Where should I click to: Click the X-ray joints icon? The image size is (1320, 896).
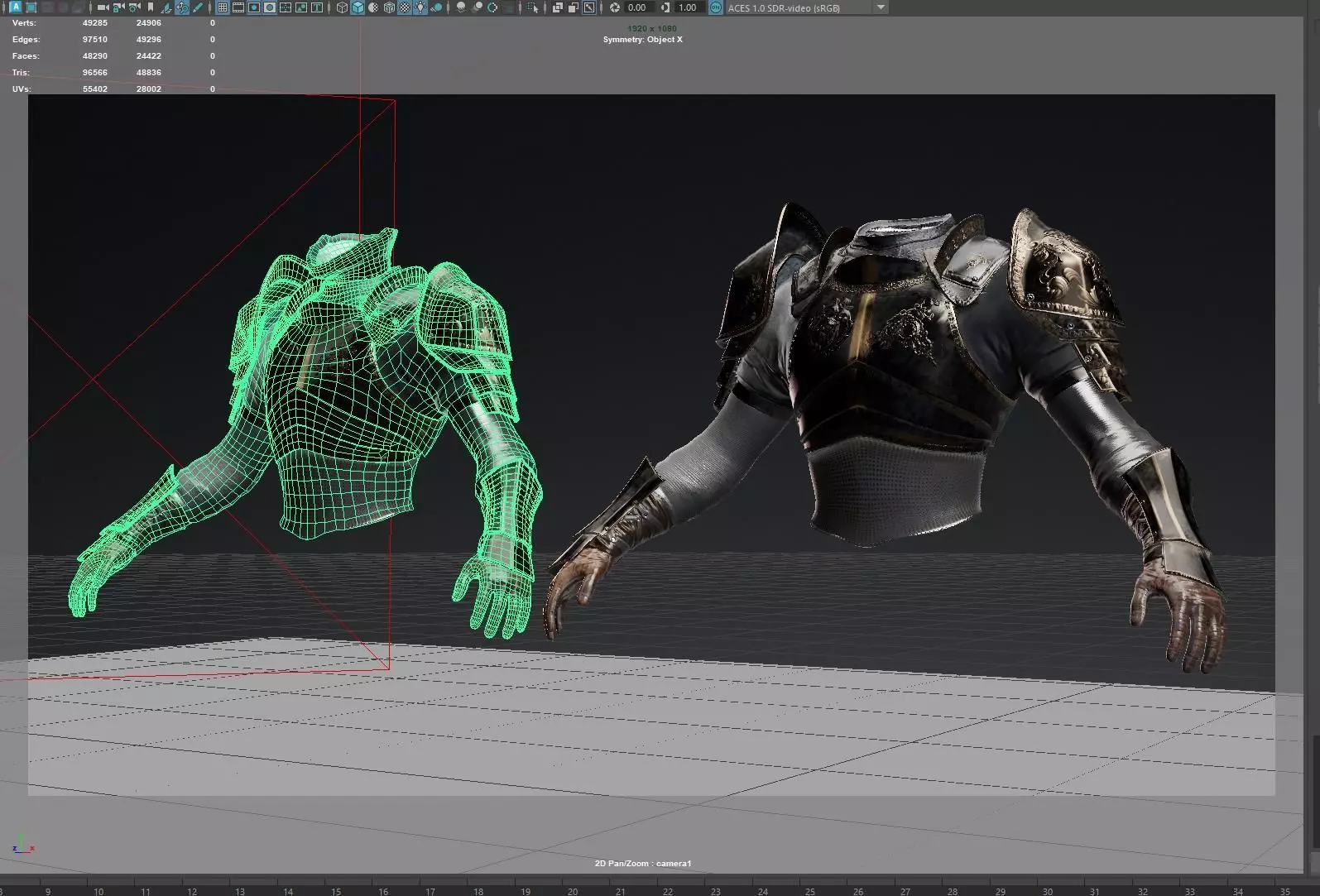(589, 7)
